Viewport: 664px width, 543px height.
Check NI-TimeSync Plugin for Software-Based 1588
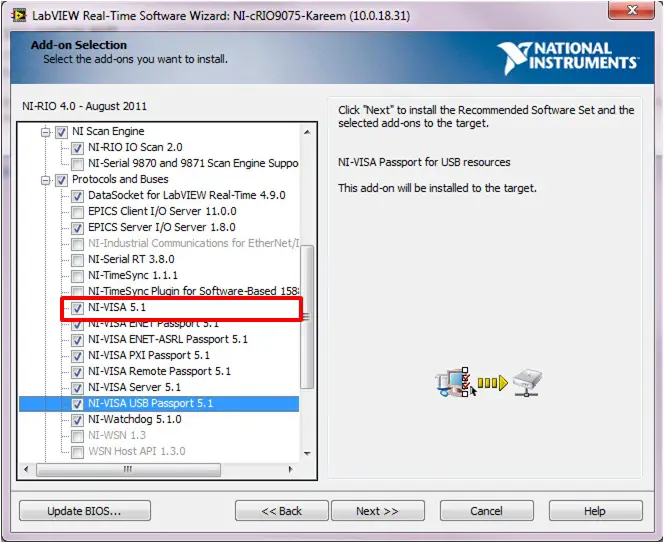click(x=77, y=291)
